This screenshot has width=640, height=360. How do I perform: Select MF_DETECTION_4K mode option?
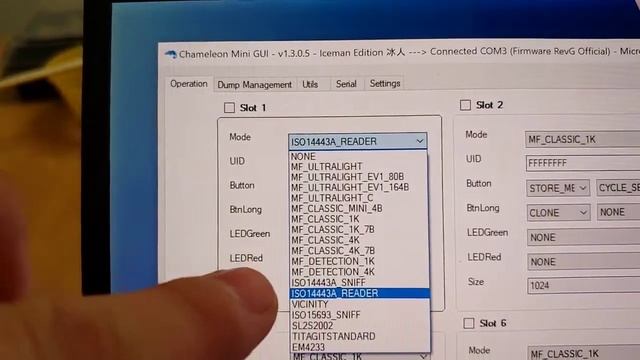359,272
